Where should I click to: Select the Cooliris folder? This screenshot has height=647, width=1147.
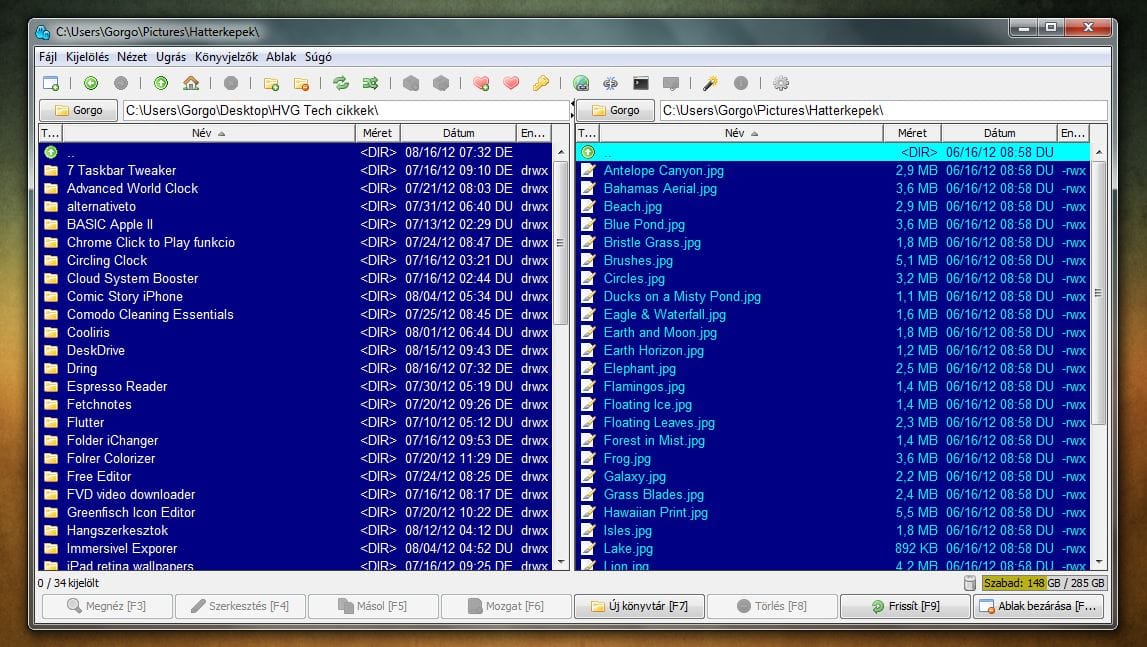(295, 332)
